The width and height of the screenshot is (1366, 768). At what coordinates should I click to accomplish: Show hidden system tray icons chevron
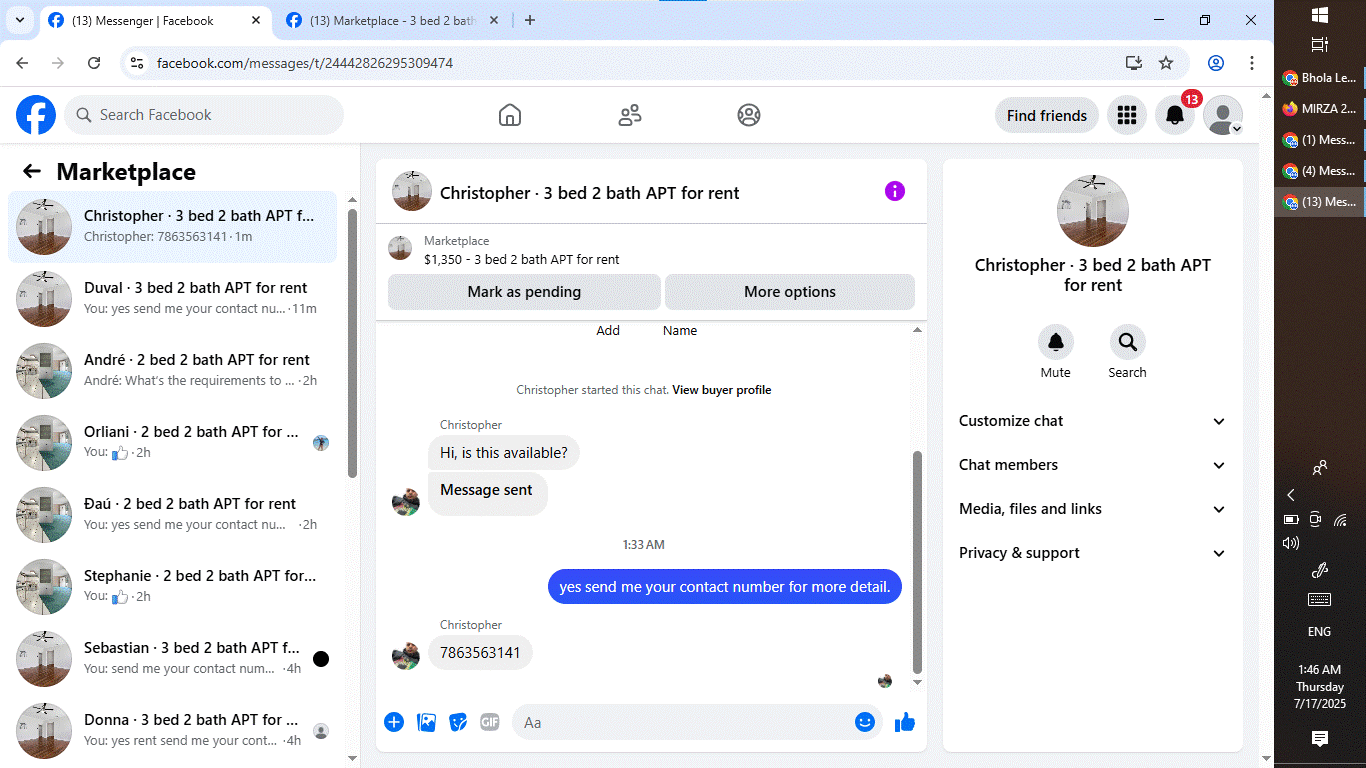click(x=1291, y=495)
